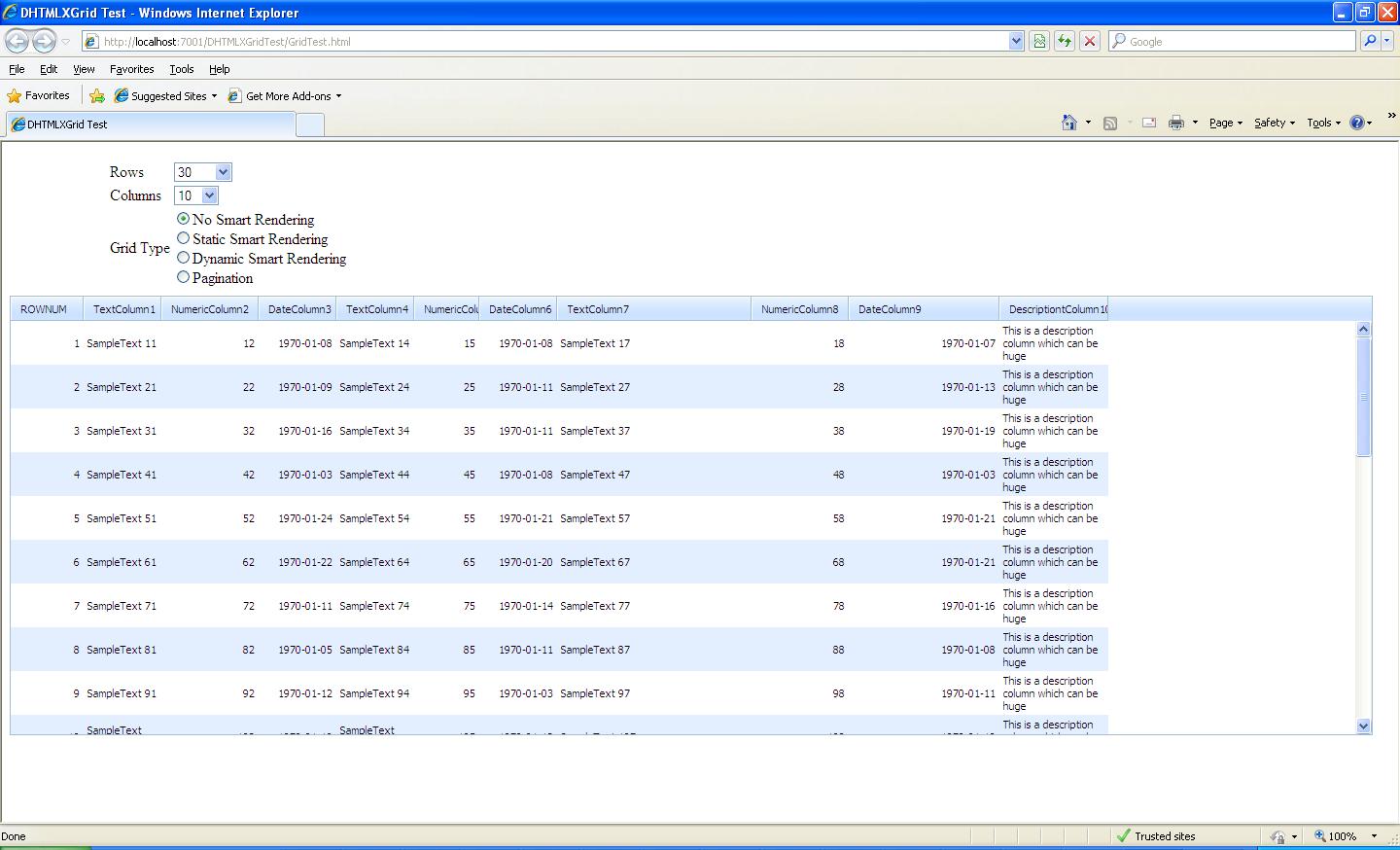Click the Refresh page icon

coord(1065,41)
